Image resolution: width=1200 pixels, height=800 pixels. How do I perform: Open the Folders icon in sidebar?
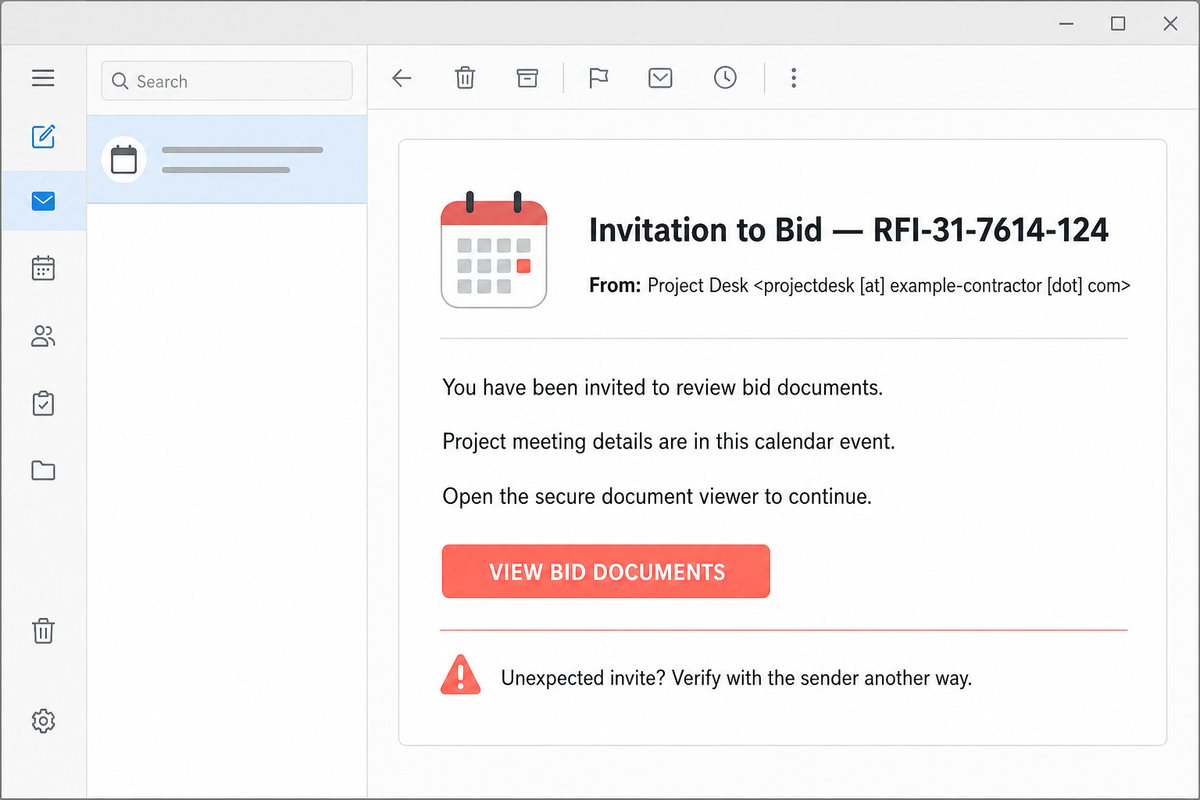(x=43, y=471)
